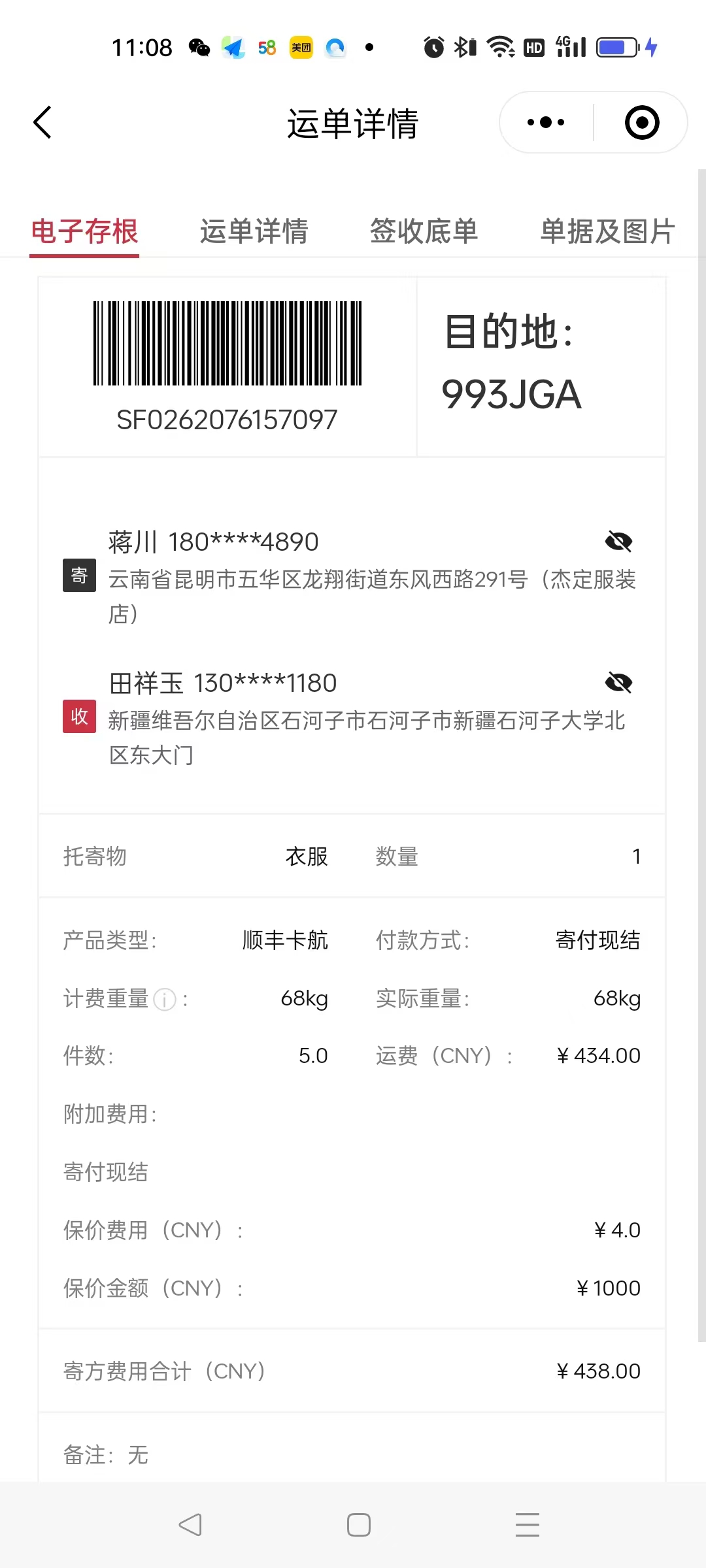Tap the sender address in Kunming

tap(371, 596)
